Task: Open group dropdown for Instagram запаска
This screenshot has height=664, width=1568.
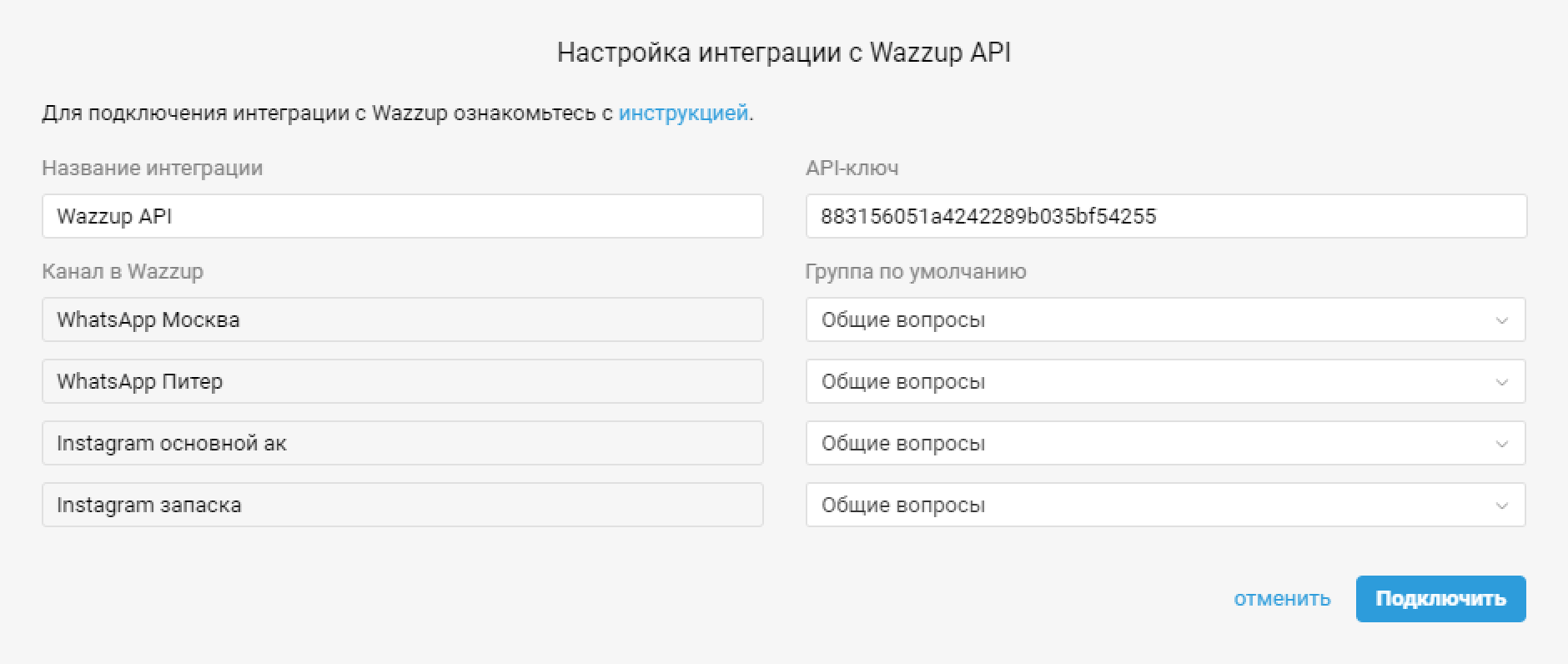Action: pos(1165,505)
